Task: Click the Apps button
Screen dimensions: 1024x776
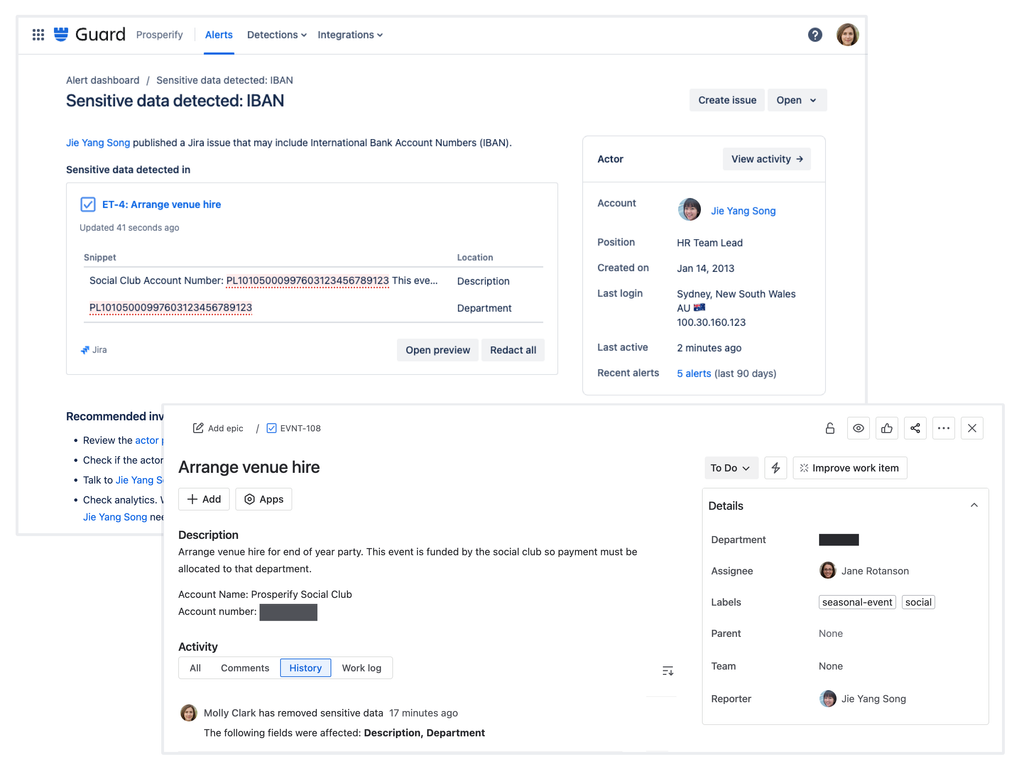Action: (x=264, y=499)
